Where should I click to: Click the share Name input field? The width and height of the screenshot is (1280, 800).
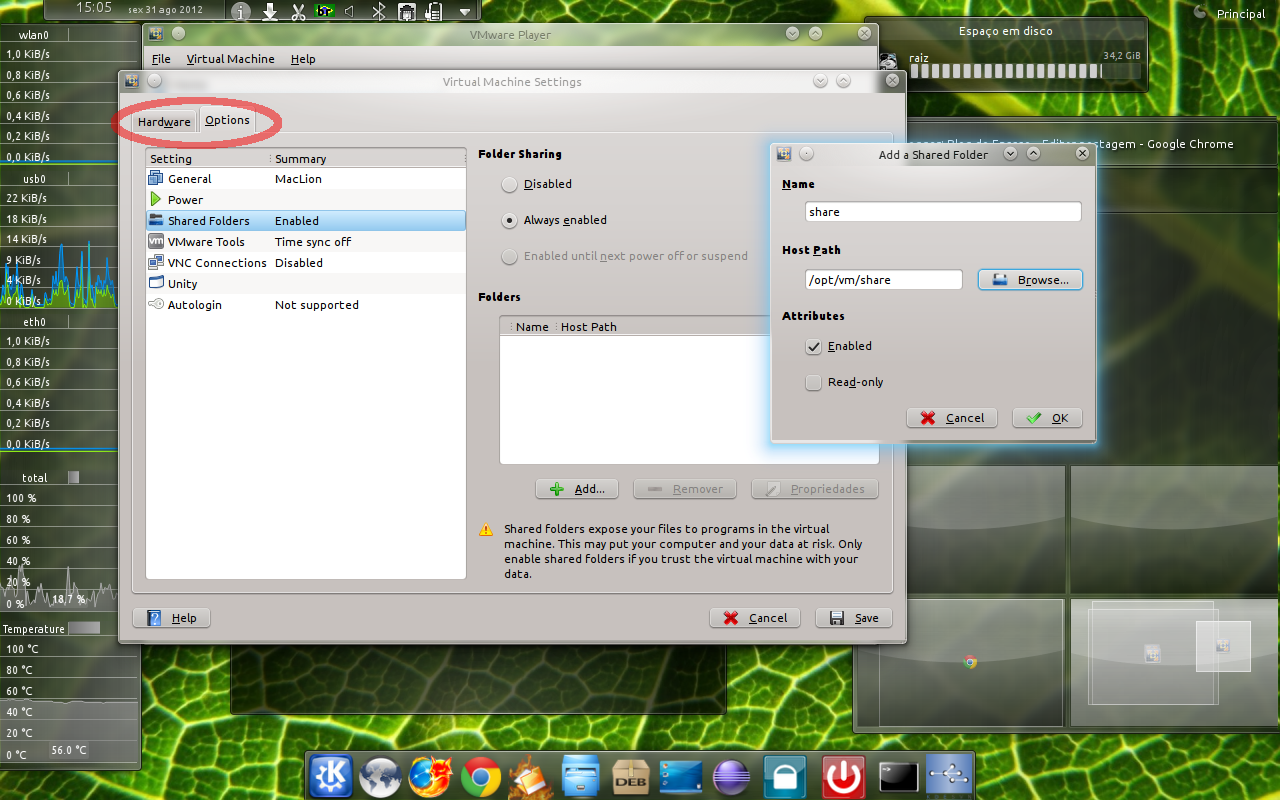click(943, 212)
